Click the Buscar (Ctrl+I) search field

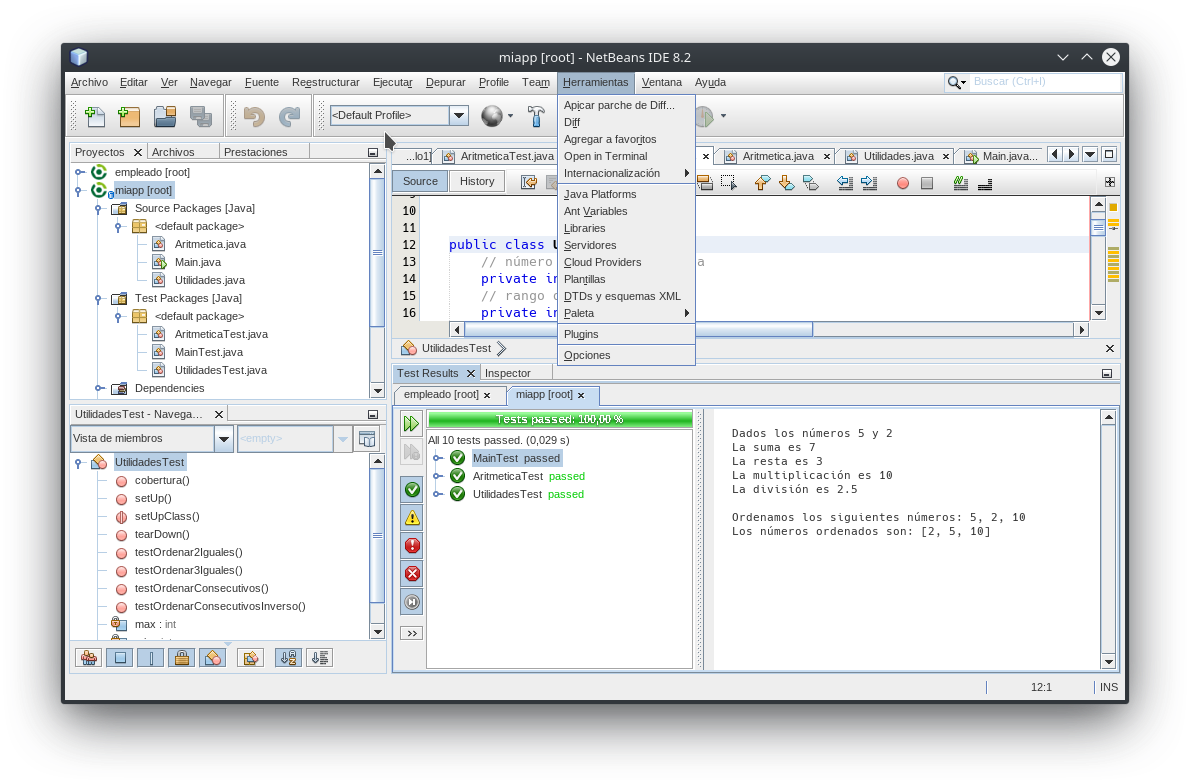(1046, 82)
